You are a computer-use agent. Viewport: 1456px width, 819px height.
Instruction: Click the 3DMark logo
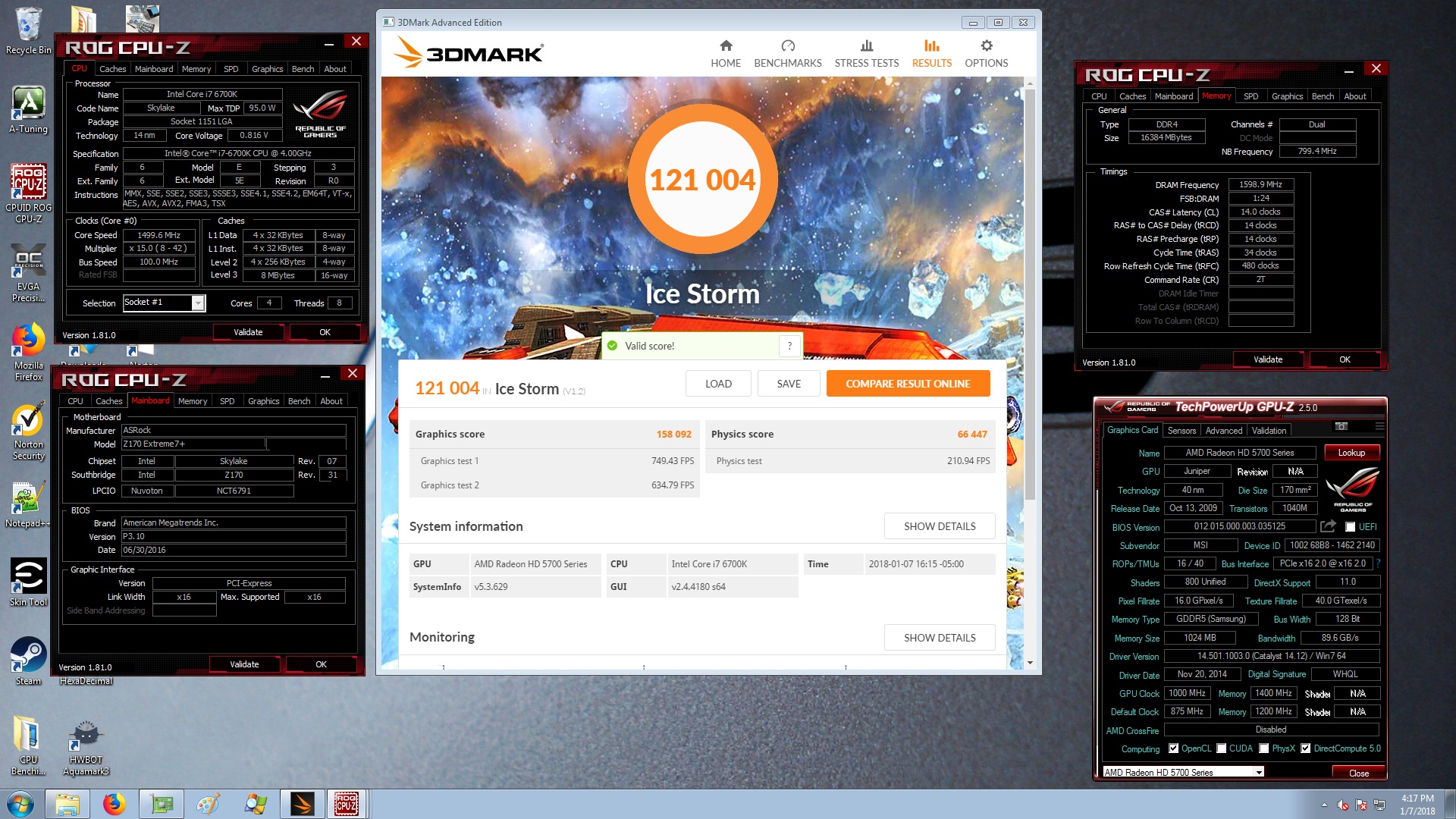tap(468, 53)
